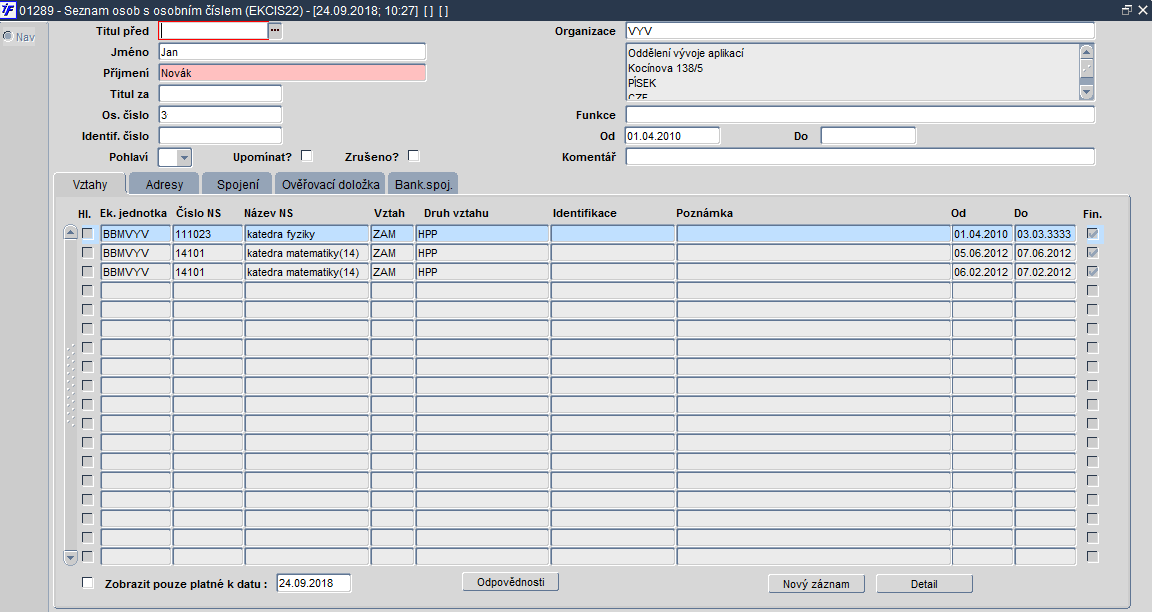
Task: Toggle the Zrušeno? checkbox
Action: pyautogui.click(x=414, y=156)
